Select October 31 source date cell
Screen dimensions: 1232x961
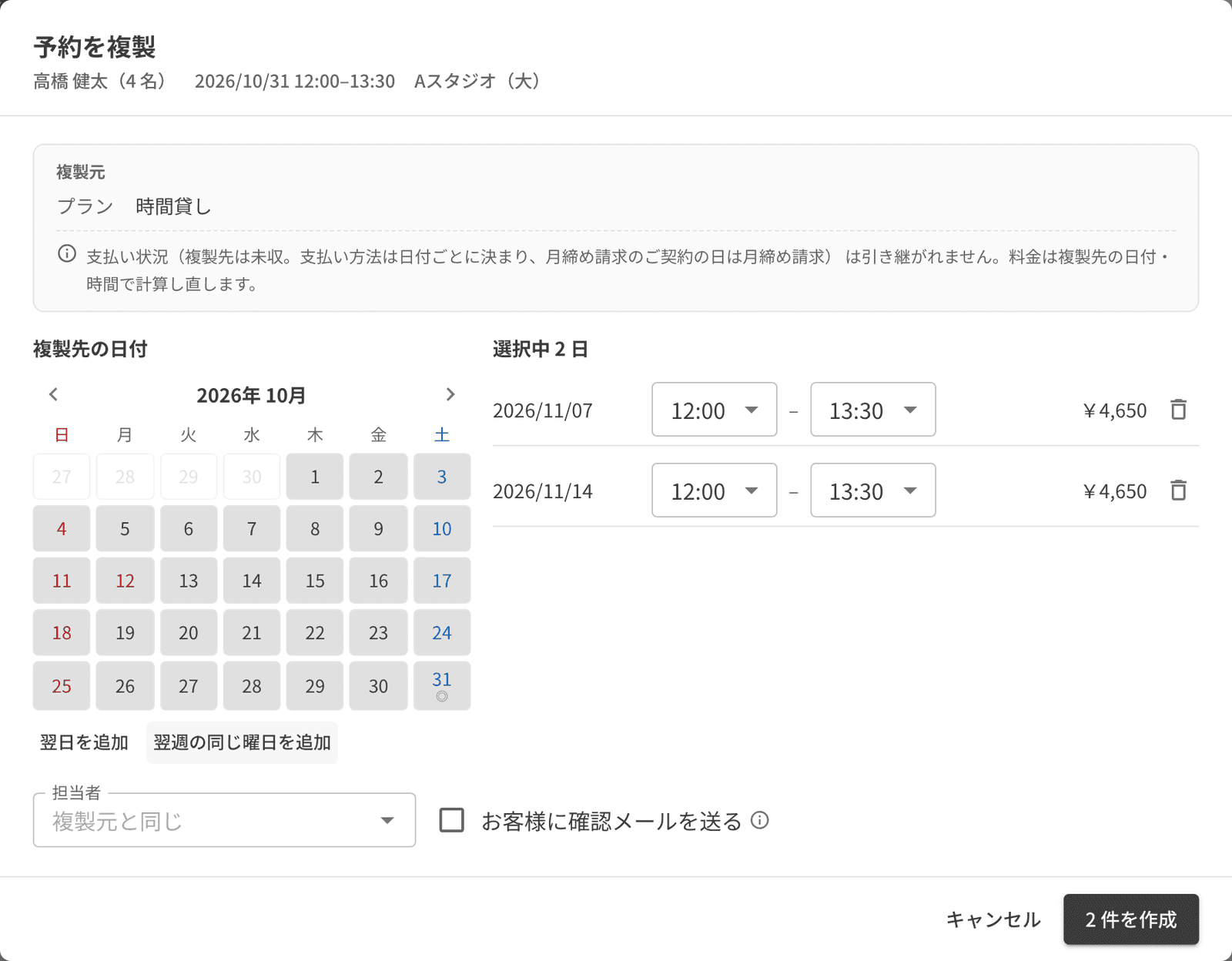[442, 686]
